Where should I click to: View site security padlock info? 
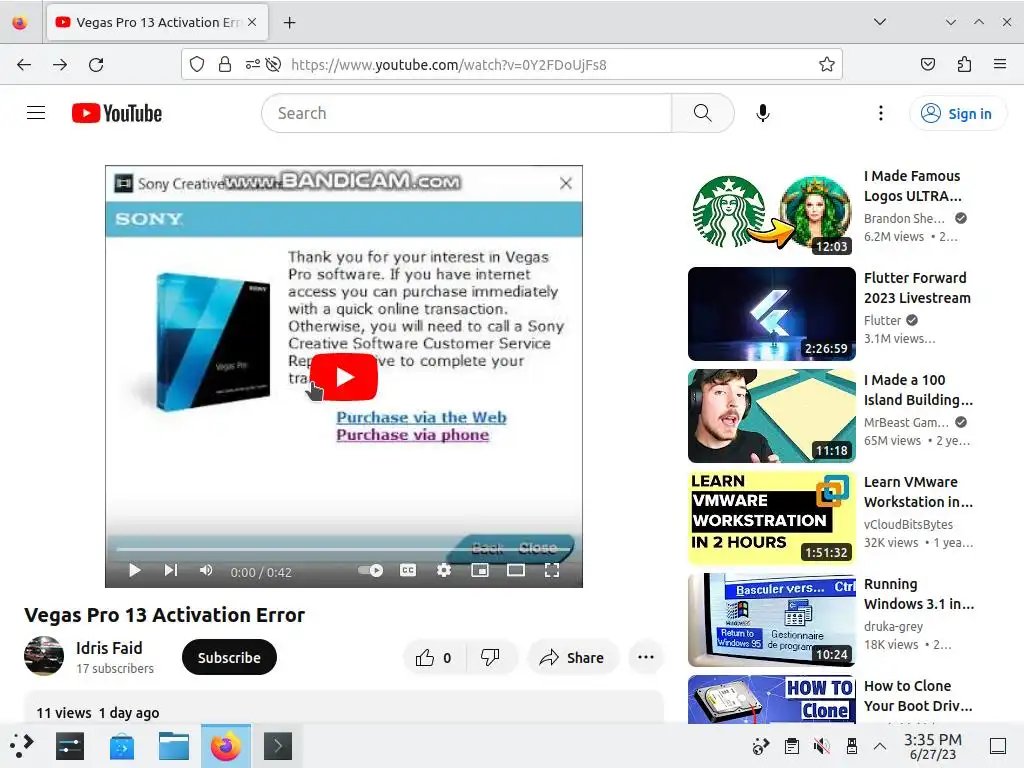pos(225,64)
